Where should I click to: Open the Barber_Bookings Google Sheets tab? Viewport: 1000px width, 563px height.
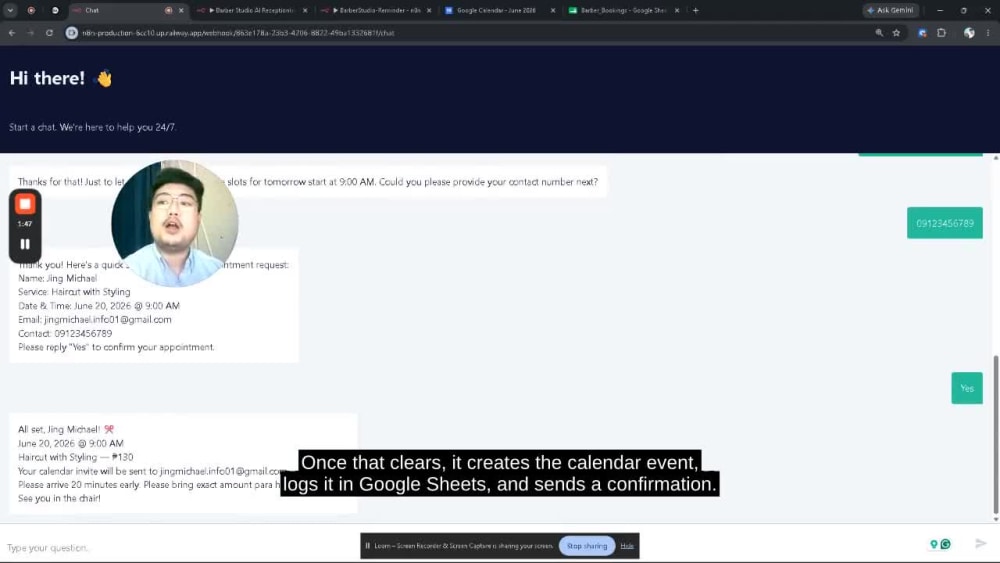click(620, 10)
